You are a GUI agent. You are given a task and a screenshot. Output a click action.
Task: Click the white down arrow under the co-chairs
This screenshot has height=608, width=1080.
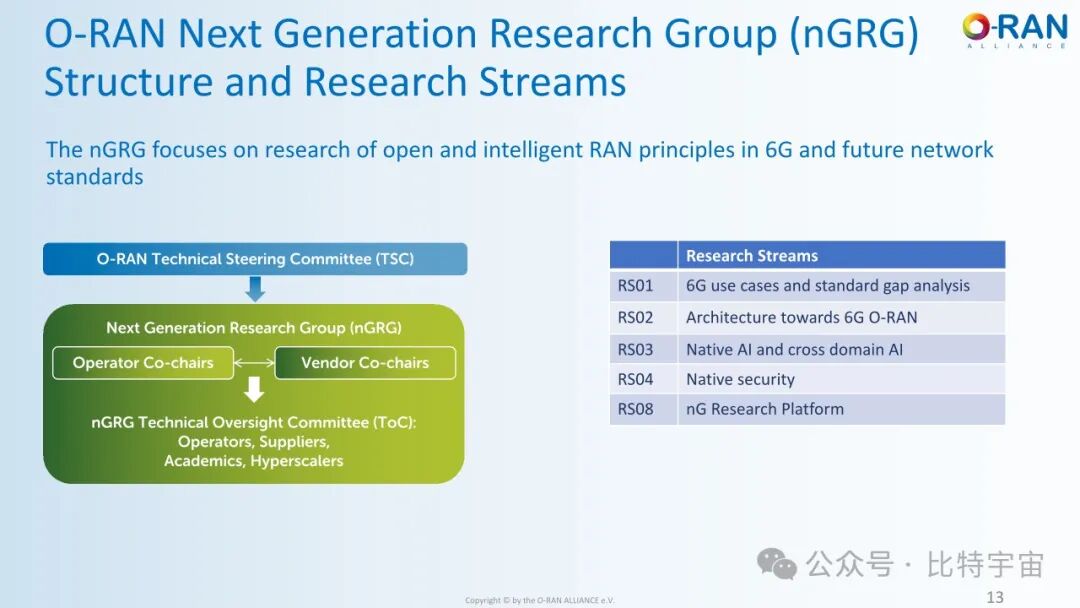tap(254, 389)
